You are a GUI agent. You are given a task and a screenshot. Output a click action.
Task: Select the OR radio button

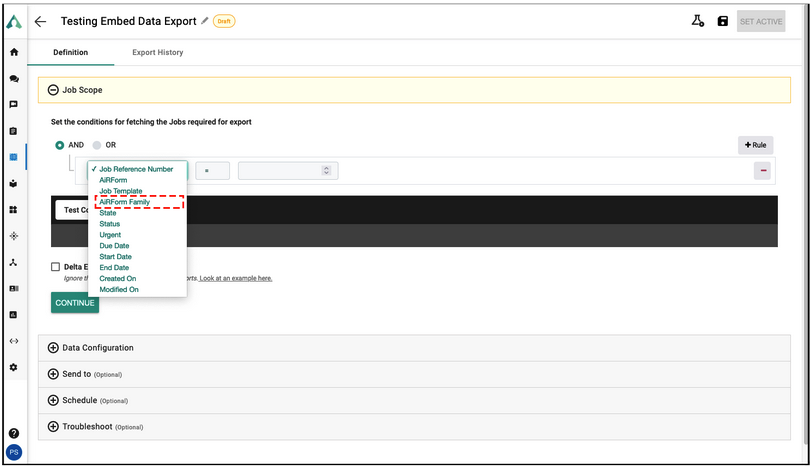point(97,145)
